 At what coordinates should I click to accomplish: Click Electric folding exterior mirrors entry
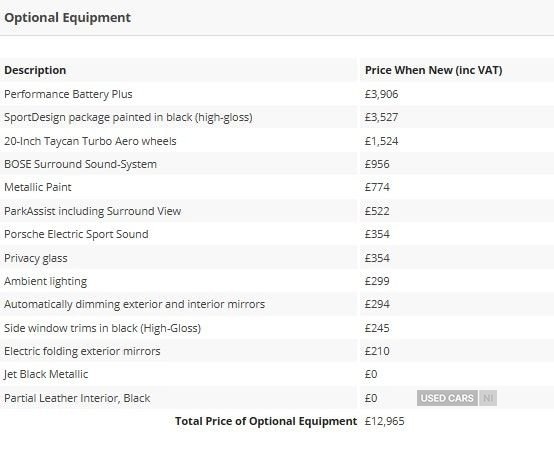pos(82,351)
